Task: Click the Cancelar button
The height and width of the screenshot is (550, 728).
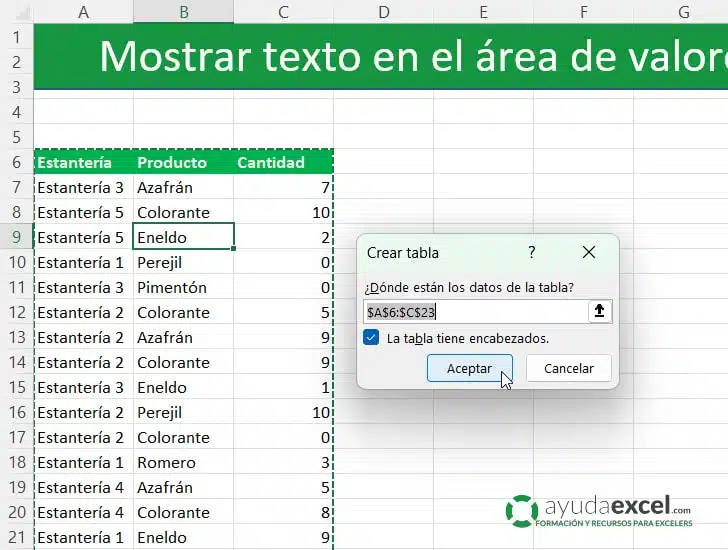Action: pos(568,368)
